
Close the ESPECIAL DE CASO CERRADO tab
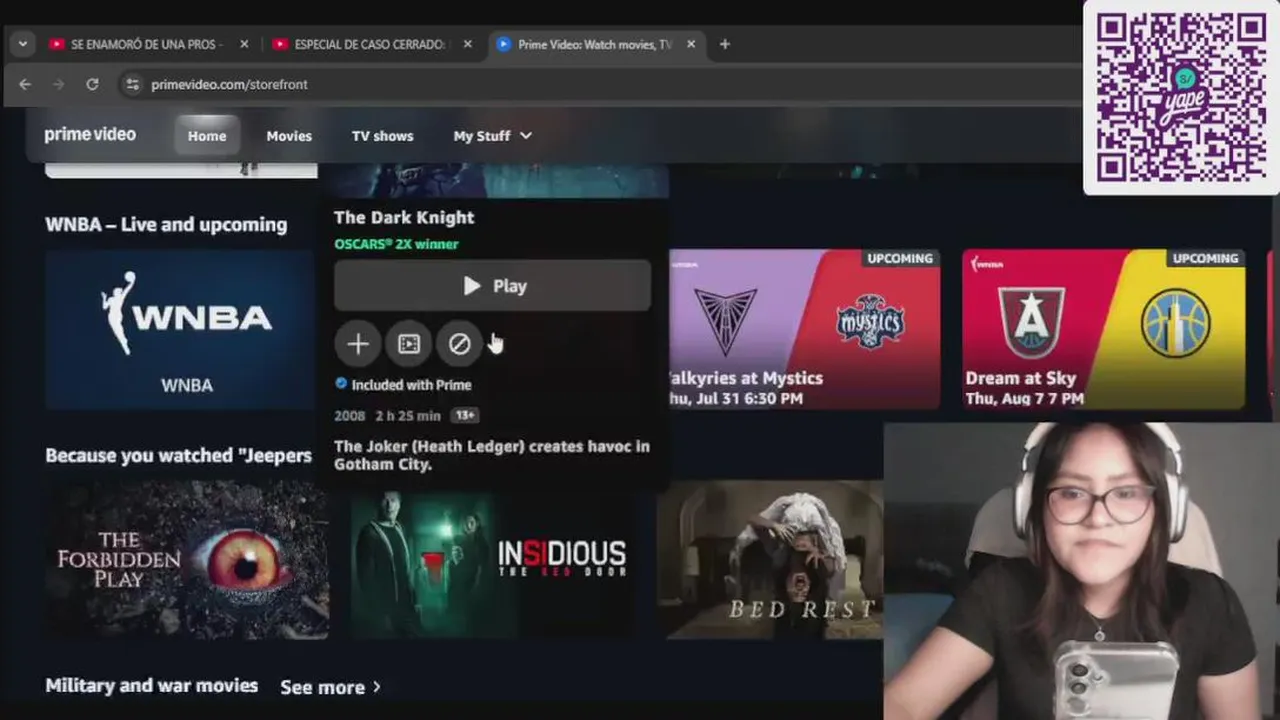click(467, 45)
